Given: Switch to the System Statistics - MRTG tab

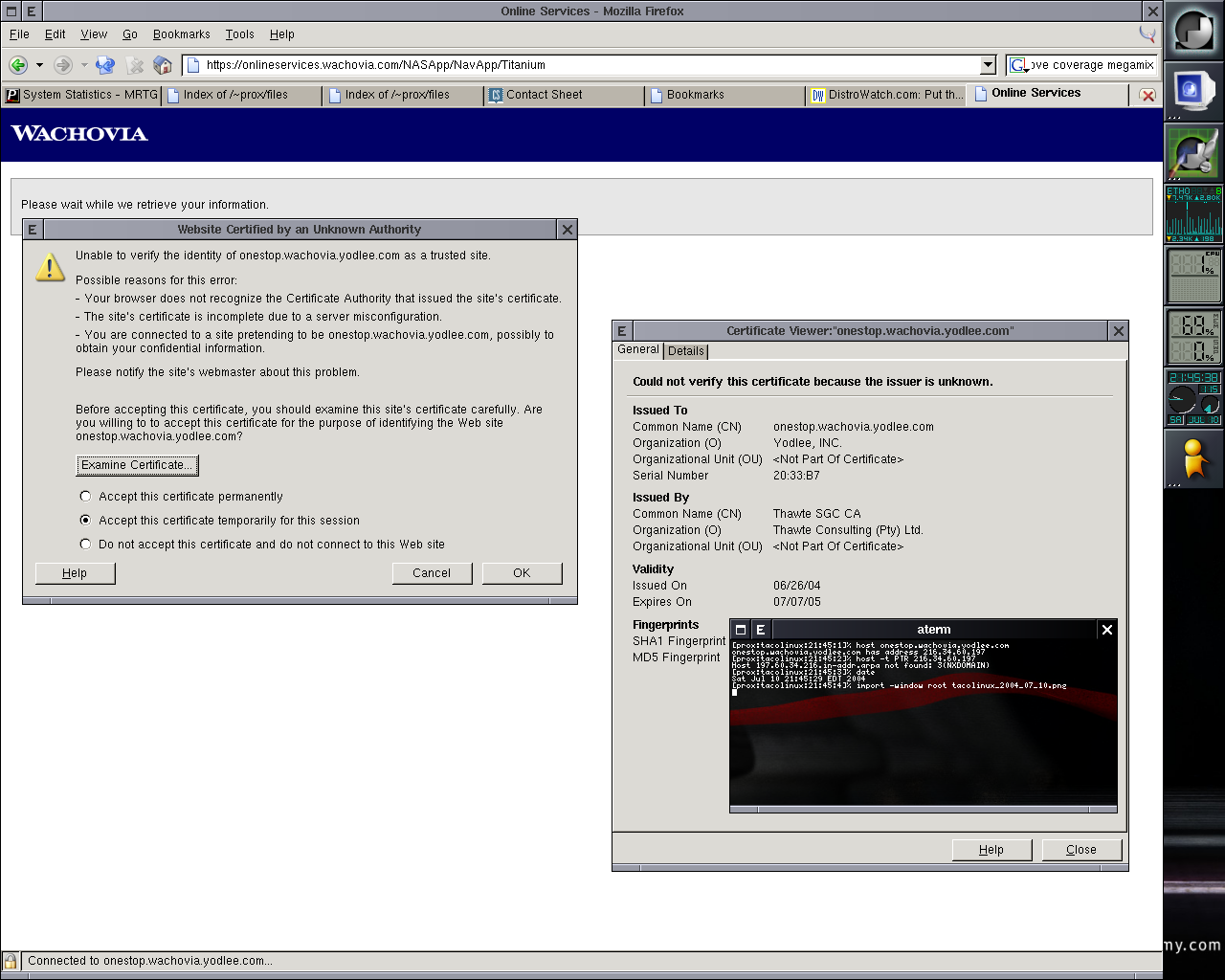Looking at the screenshot, I should click(x=81, y=95).
